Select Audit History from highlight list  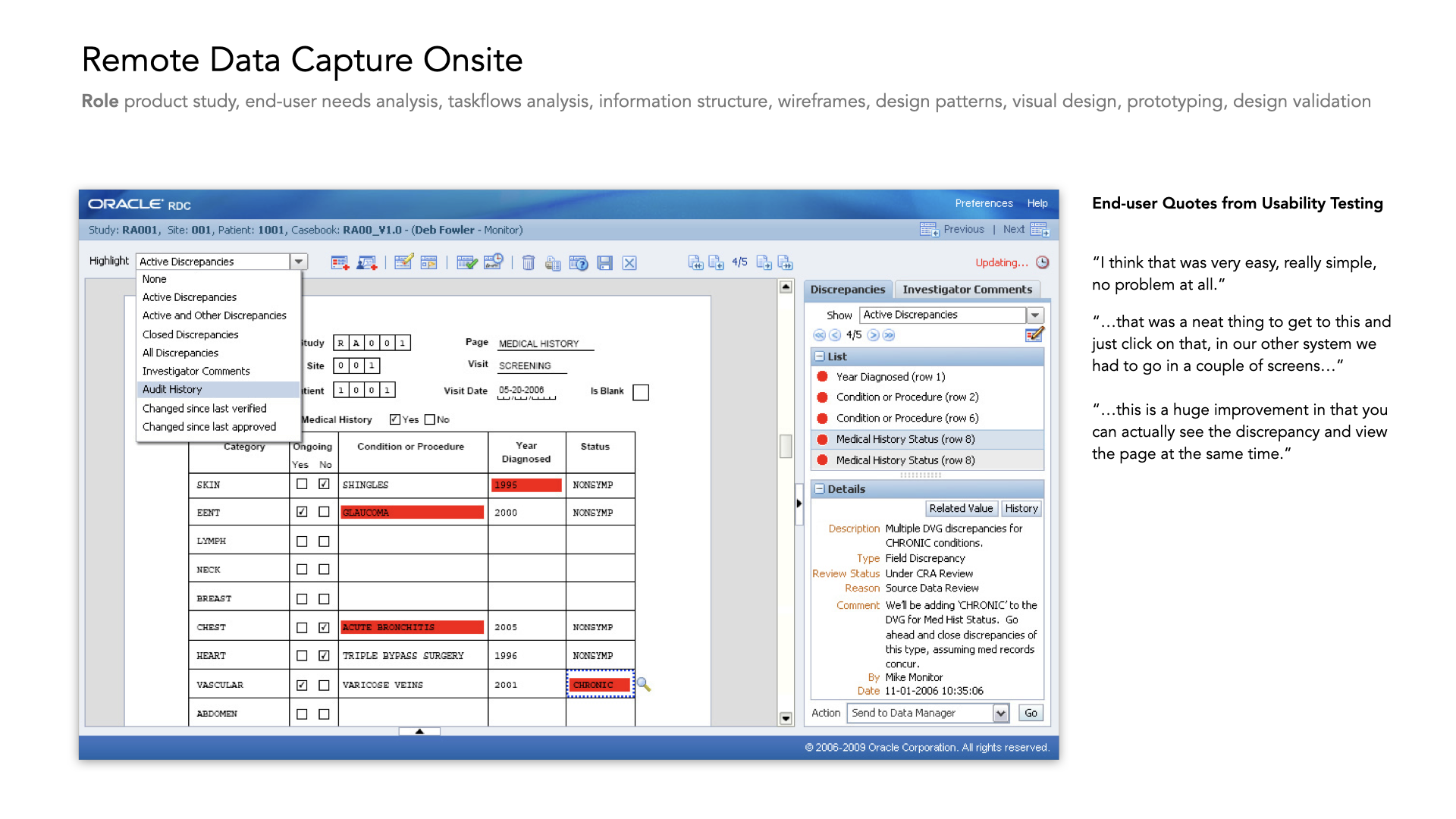tap(172, 389)
